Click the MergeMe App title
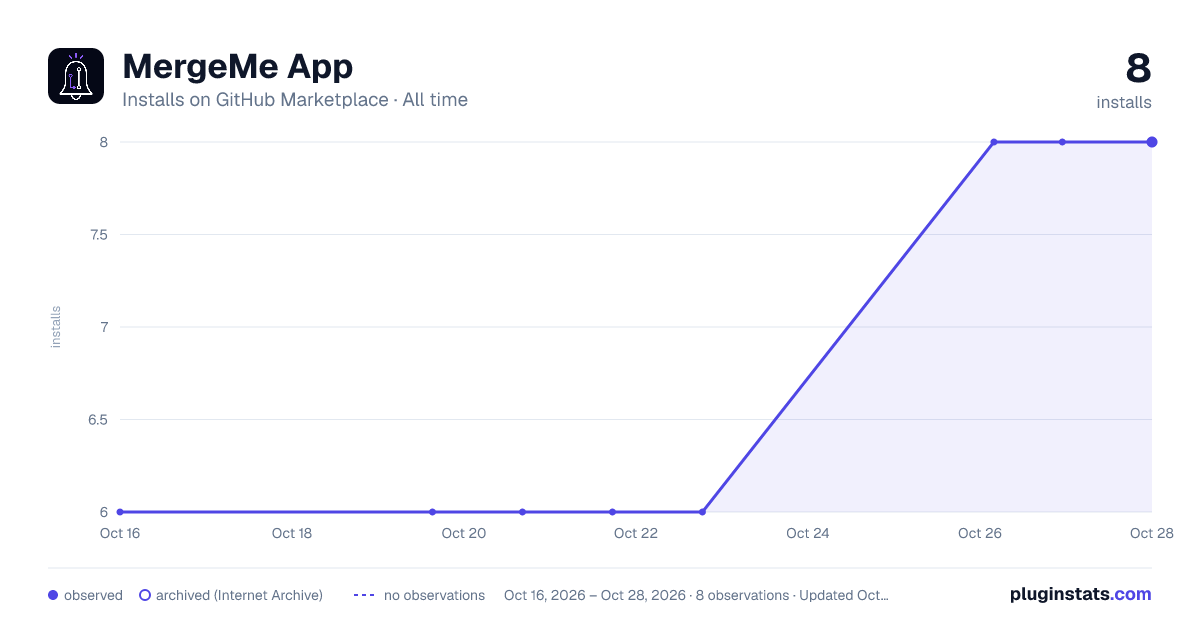 click(237, 66)
